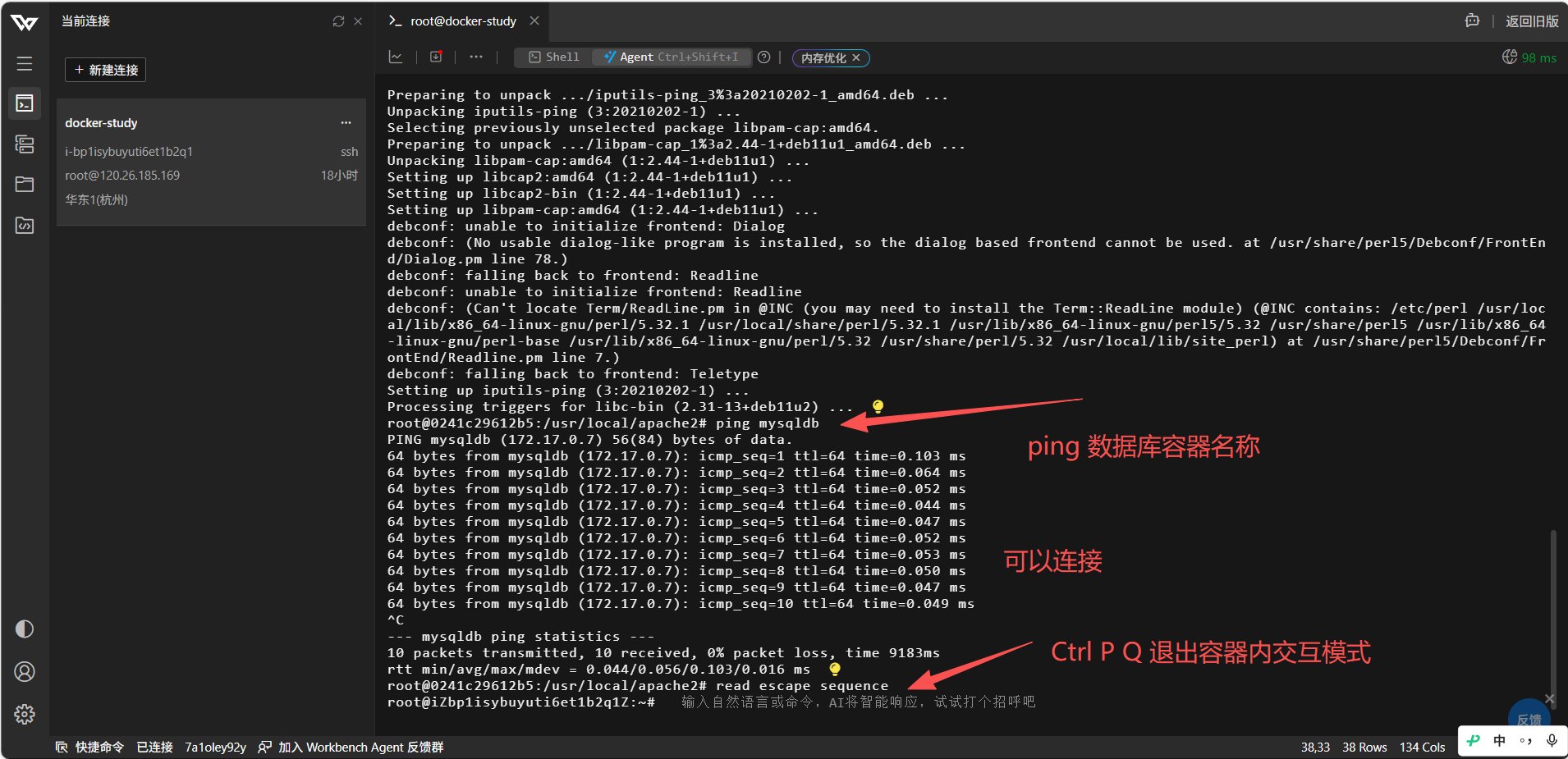The height and width of the screenshot is (759, 1568).
Task: Select root@120.26.185.169 address text
Action: pyautogui.click(x=122, y=176)
